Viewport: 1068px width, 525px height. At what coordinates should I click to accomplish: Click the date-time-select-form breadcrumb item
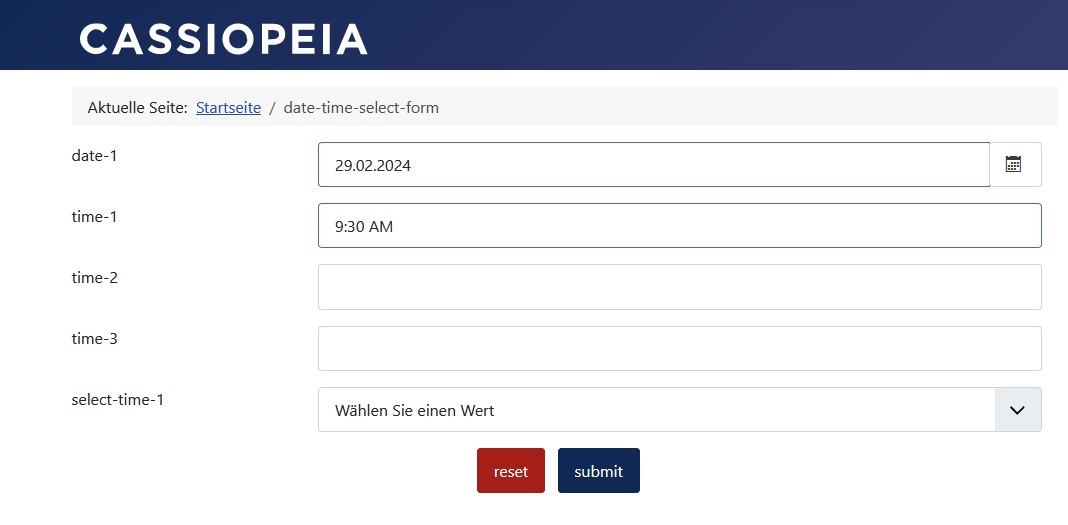361,107
